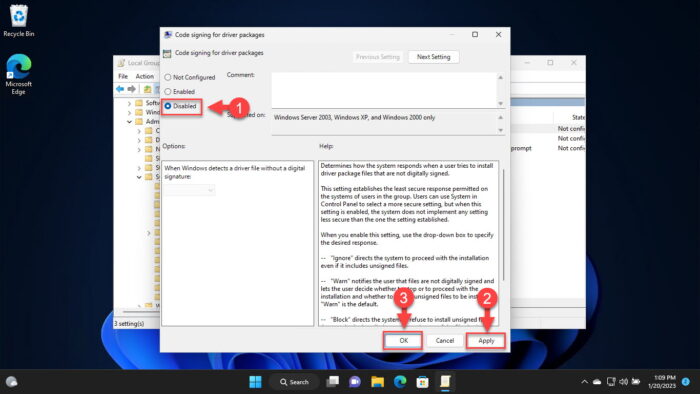700x394 pixels.
Task: Collapse the Adm tree node chevron
Action: (x=129, y=122)
